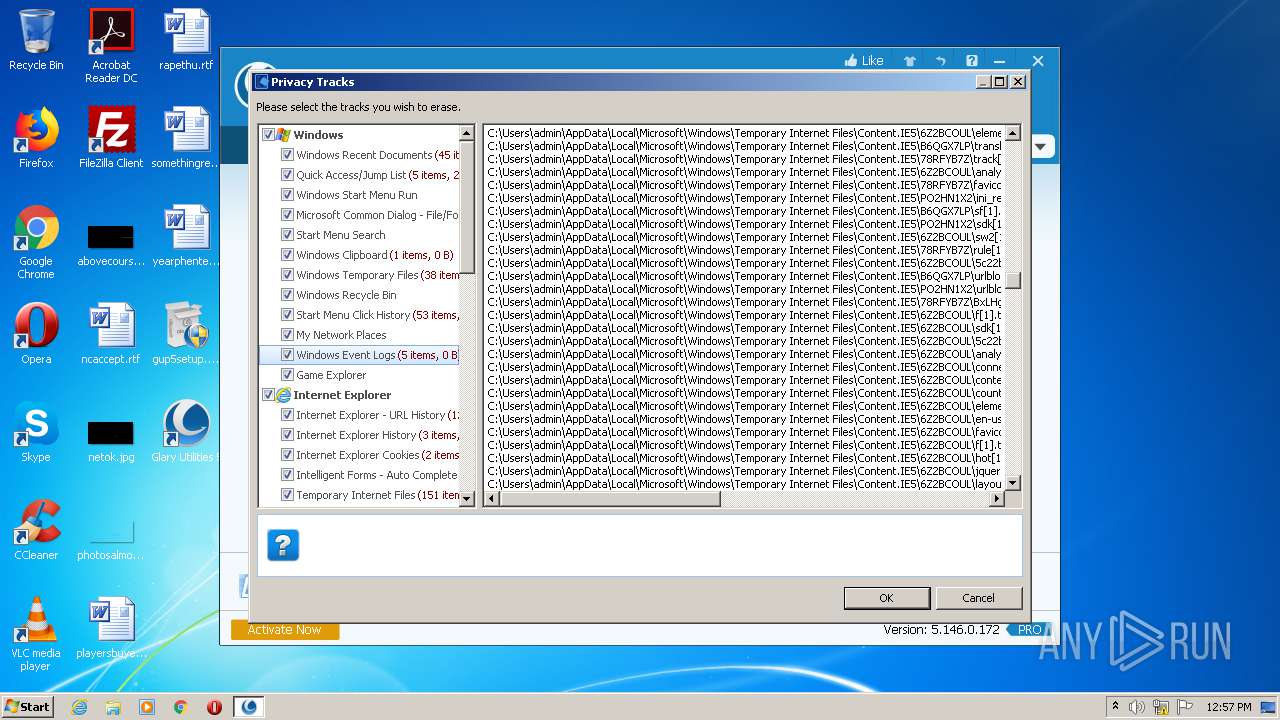This screenshot has width=1280, height=720.
Task: Uncheck Windows Recycle Bin checkbox
Action: click(288, 295)
